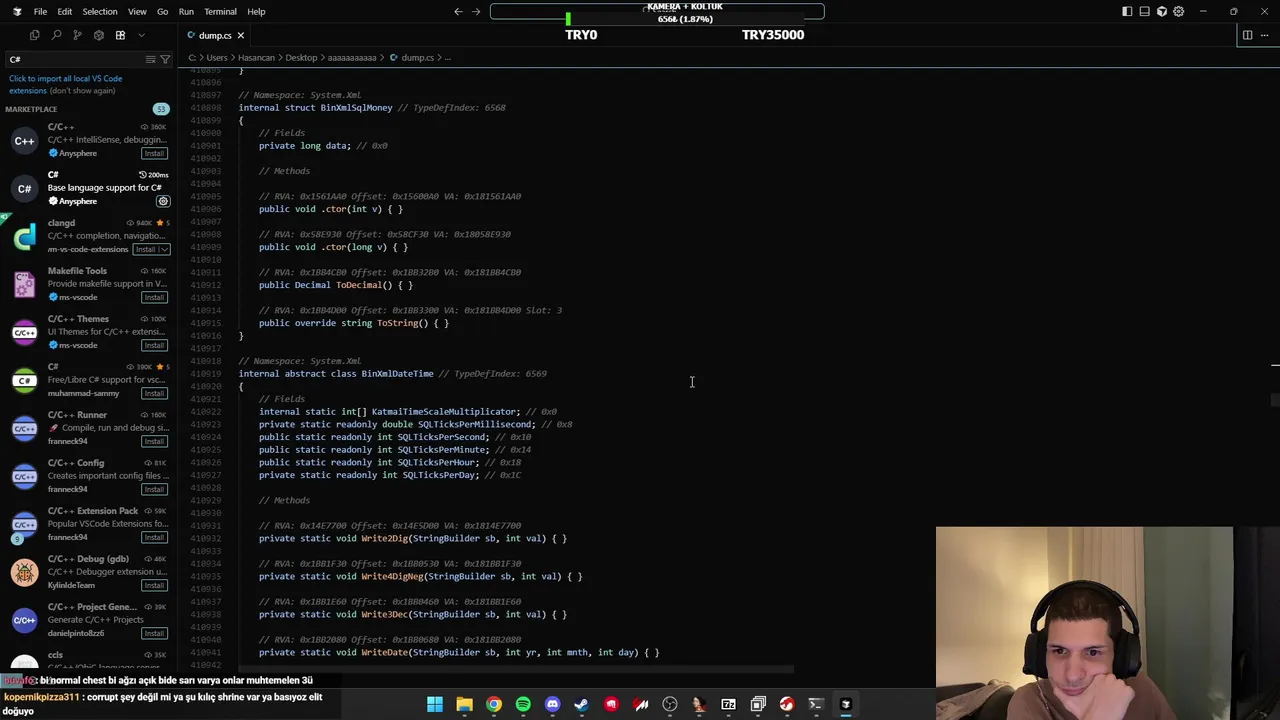Image resolution: width=1280 pixels, height=720 pixels.
Task: Click the aaaaaaaaaa breadcrumb folder
Action: click(352, 57)
